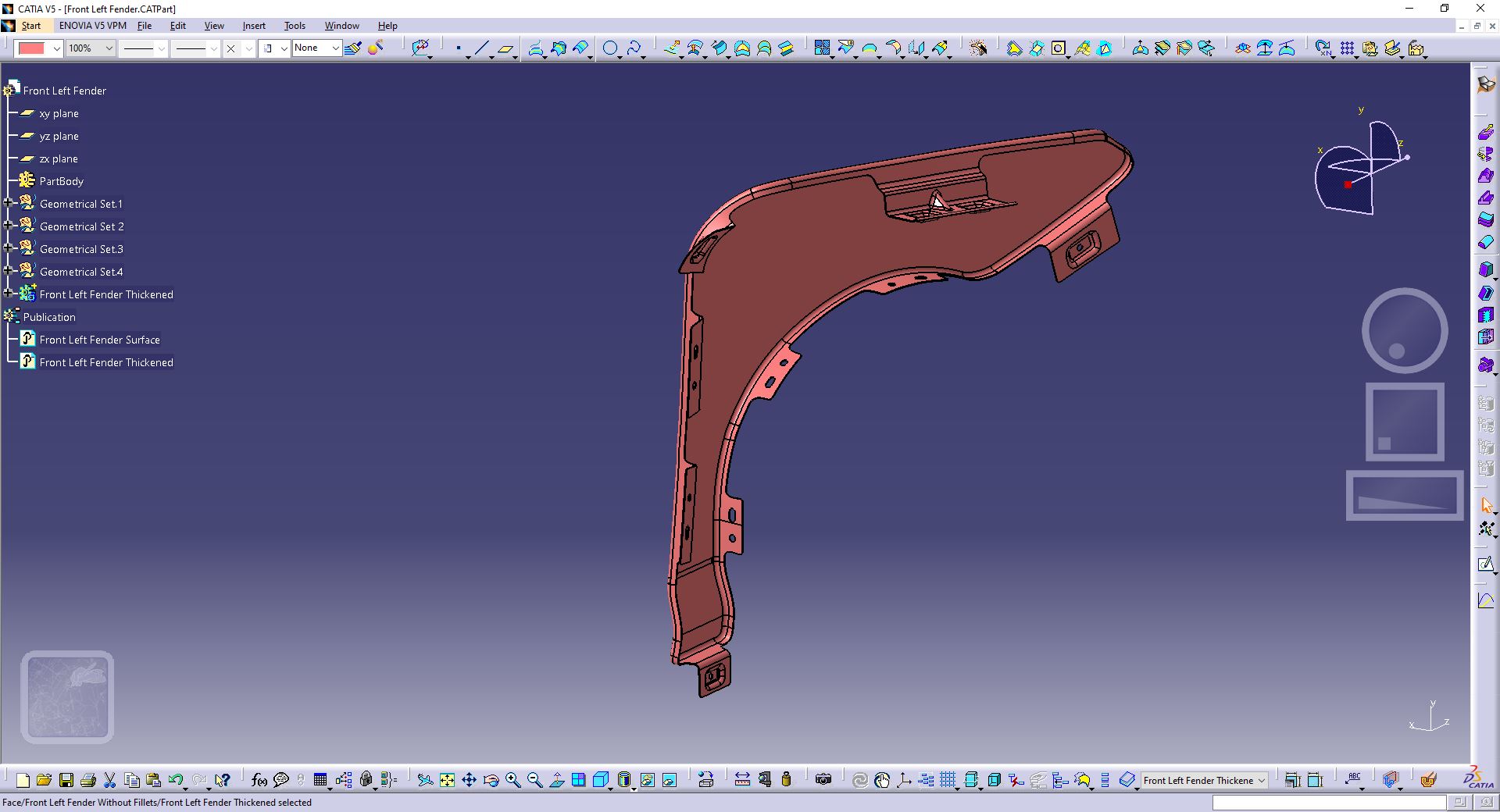Click the Painter brush icon
The image size is (1500, 812).
pos(353,48)
